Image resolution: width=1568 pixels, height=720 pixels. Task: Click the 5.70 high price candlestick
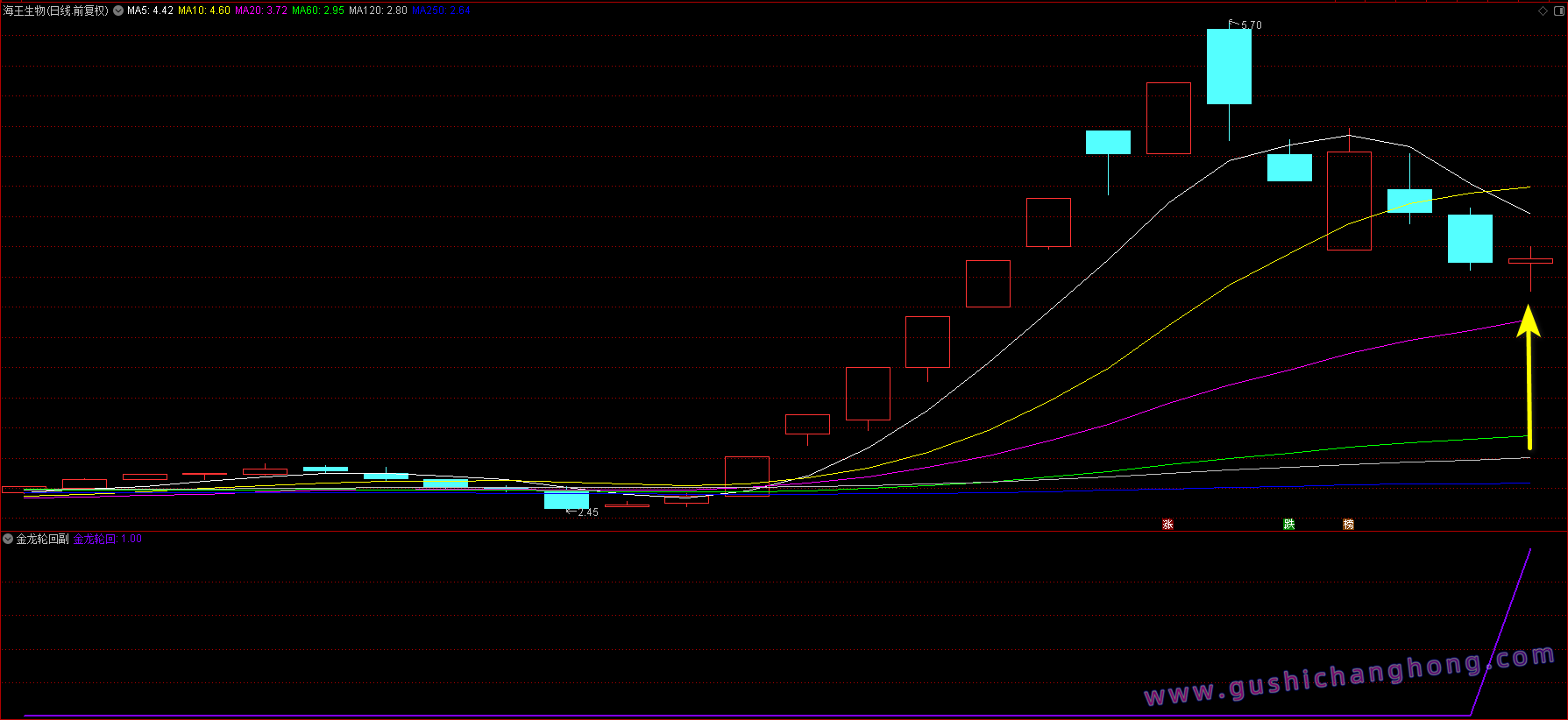(x=1229, y=67)
